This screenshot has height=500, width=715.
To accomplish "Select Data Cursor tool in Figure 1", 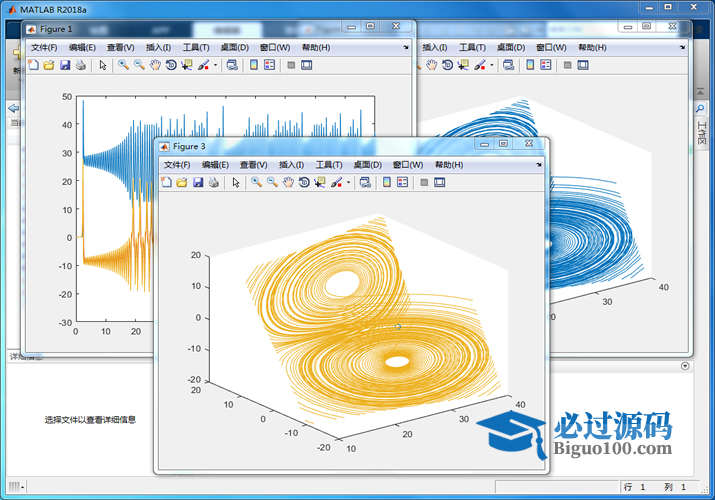I will [187, 65].
